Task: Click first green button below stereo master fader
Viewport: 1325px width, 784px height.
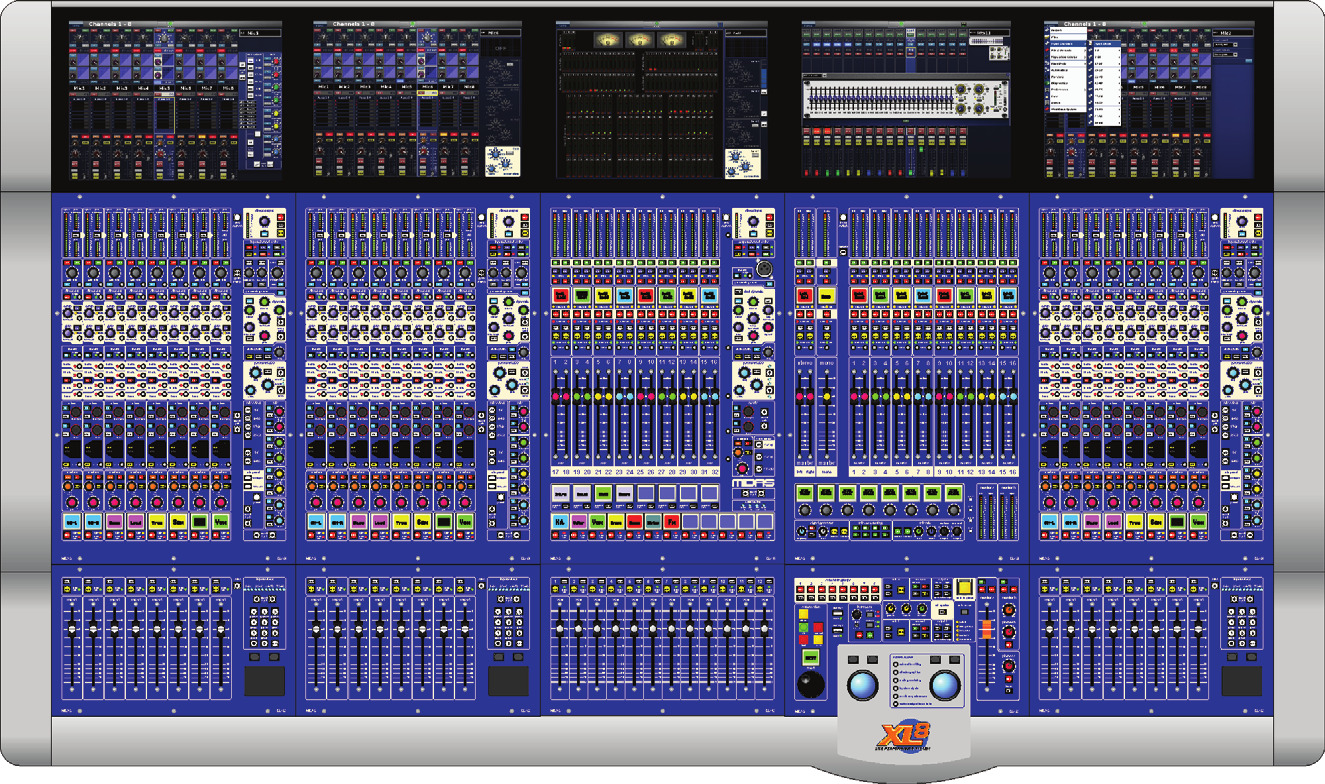Action: point(804,493)
